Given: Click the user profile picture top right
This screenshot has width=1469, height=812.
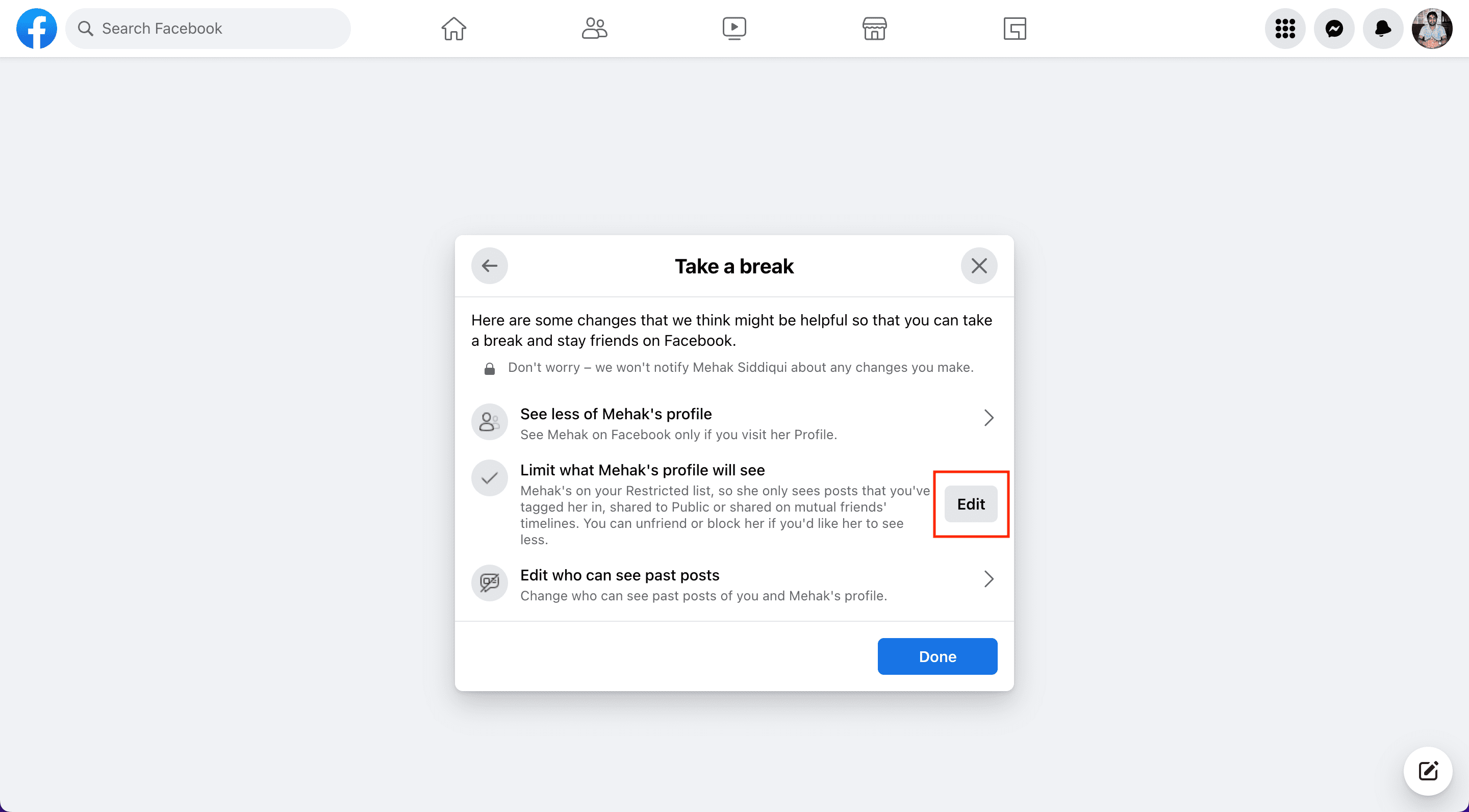Looking at the screenshot, I should 1431,28.
